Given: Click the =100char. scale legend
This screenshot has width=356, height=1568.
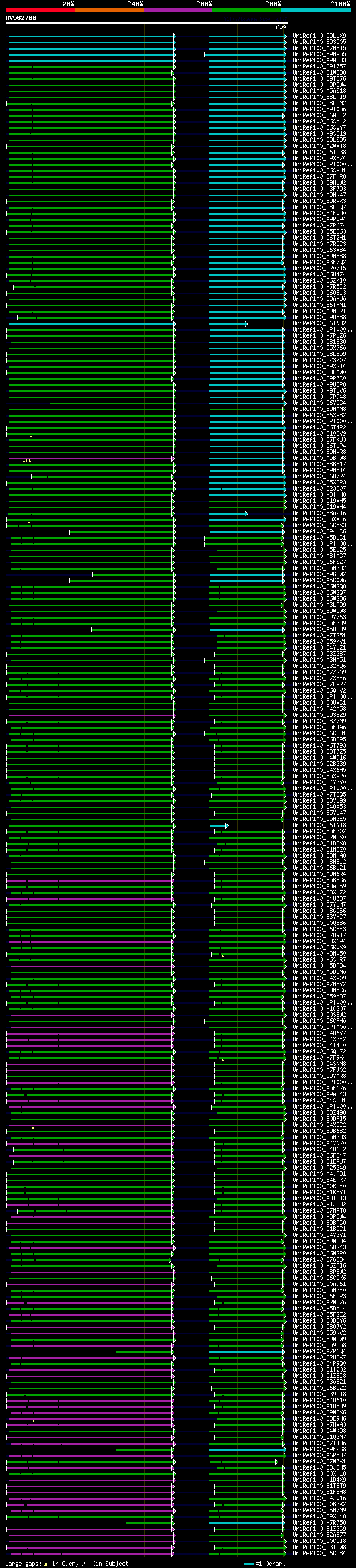Looking at the screenshot, I should point(264,1563).
